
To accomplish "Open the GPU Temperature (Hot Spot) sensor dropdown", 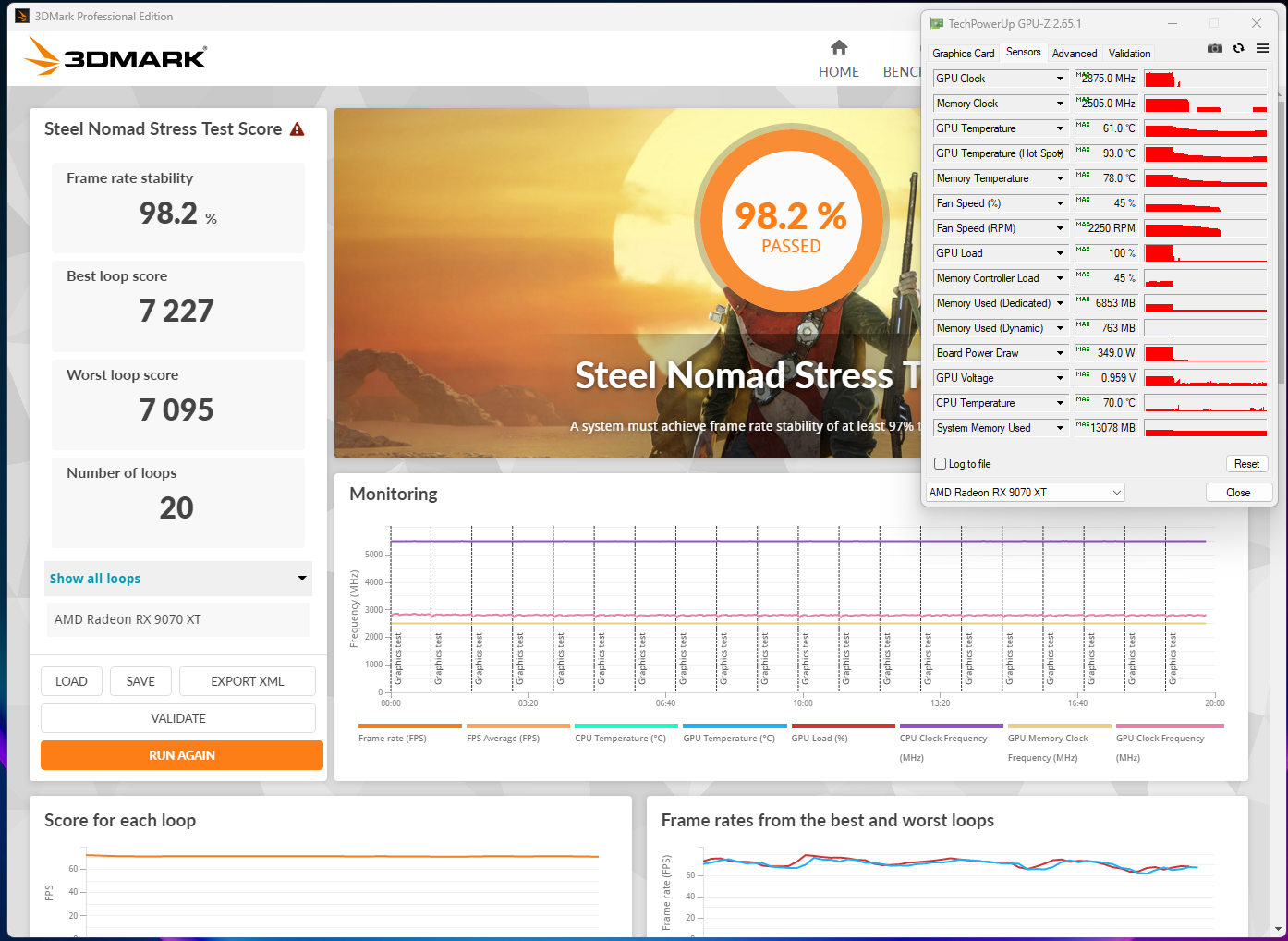I will point(1060,153).
